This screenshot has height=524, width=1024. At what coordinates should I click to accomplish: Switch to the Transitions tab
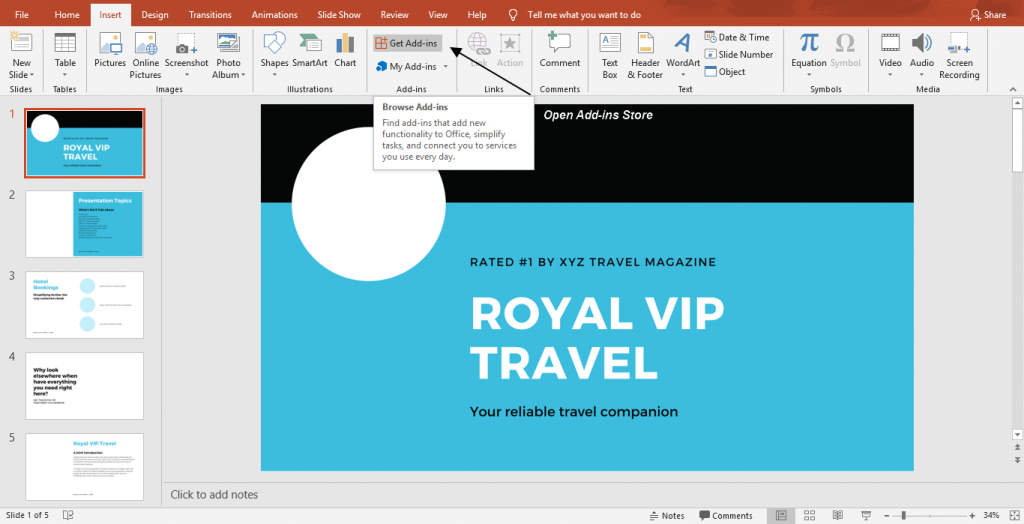coord(210,14)
